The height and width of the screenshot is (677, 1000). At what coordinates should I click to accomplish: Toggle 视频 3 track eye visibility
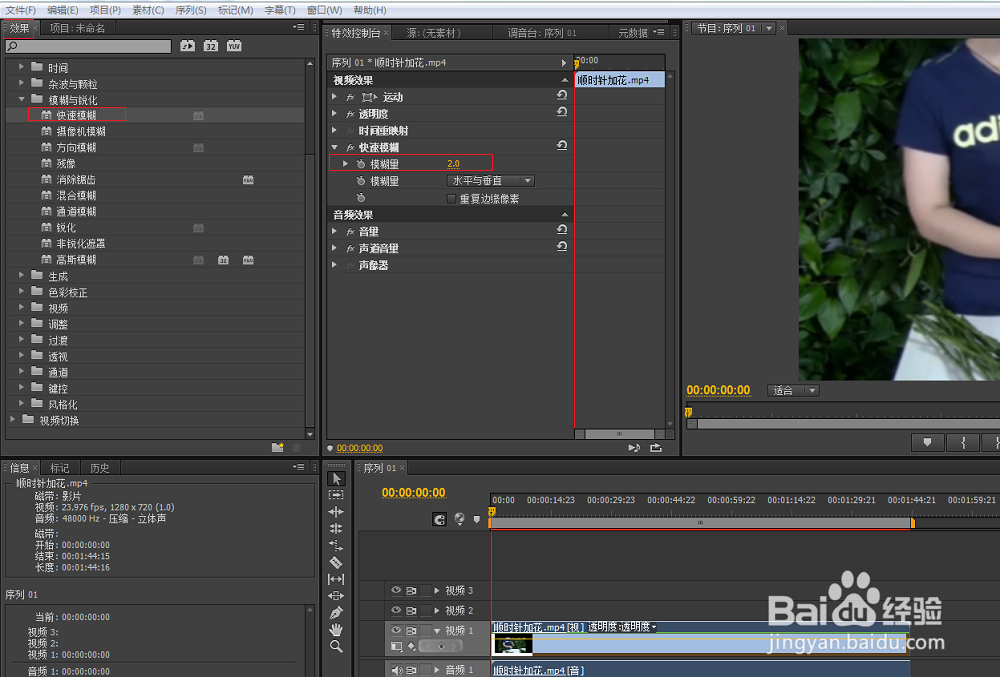pyautogui.click(x=396, y=590)
